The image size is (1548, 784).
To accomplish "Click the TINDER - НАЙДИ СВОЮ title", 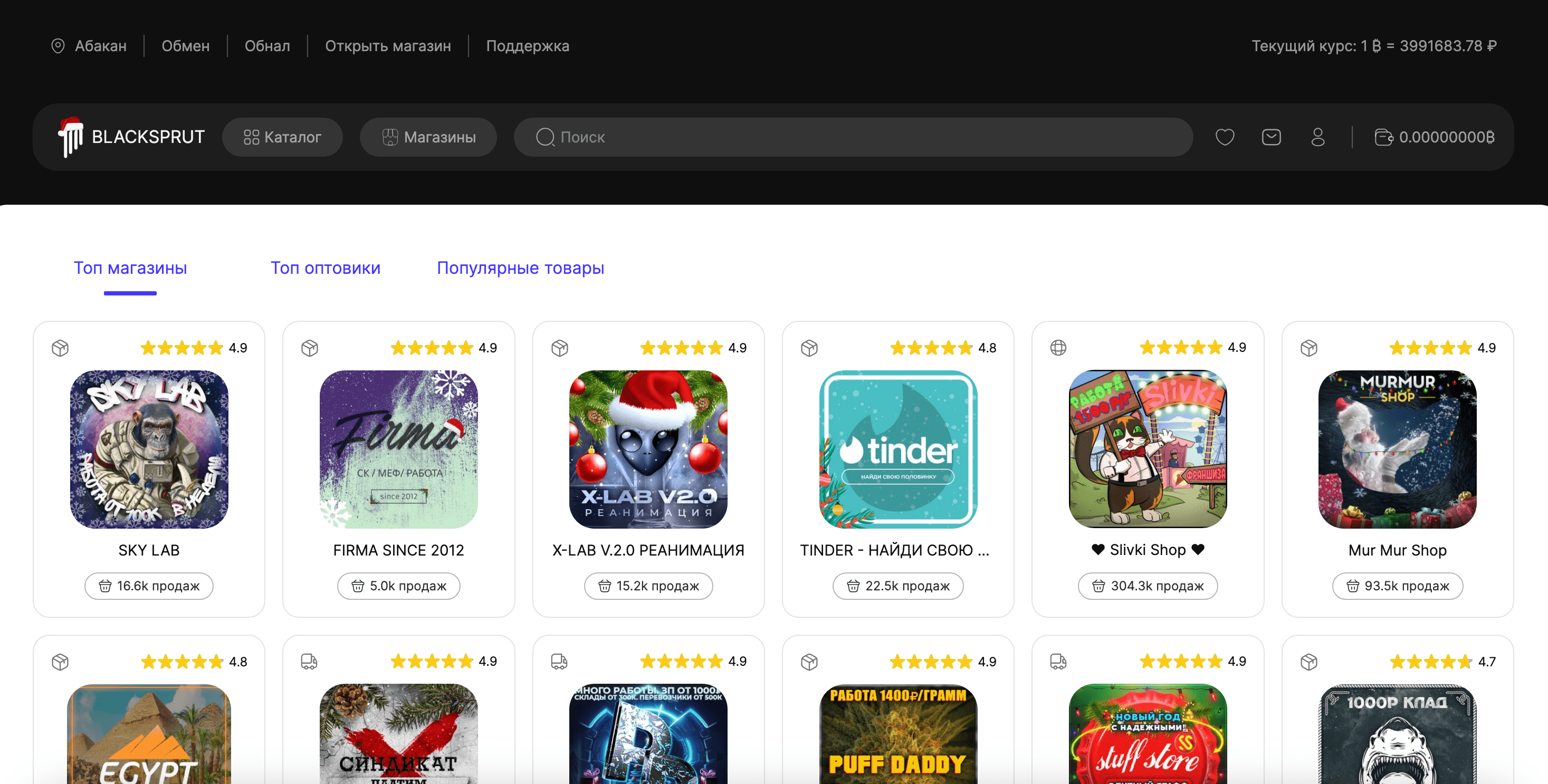I will [x=895, y=550].
